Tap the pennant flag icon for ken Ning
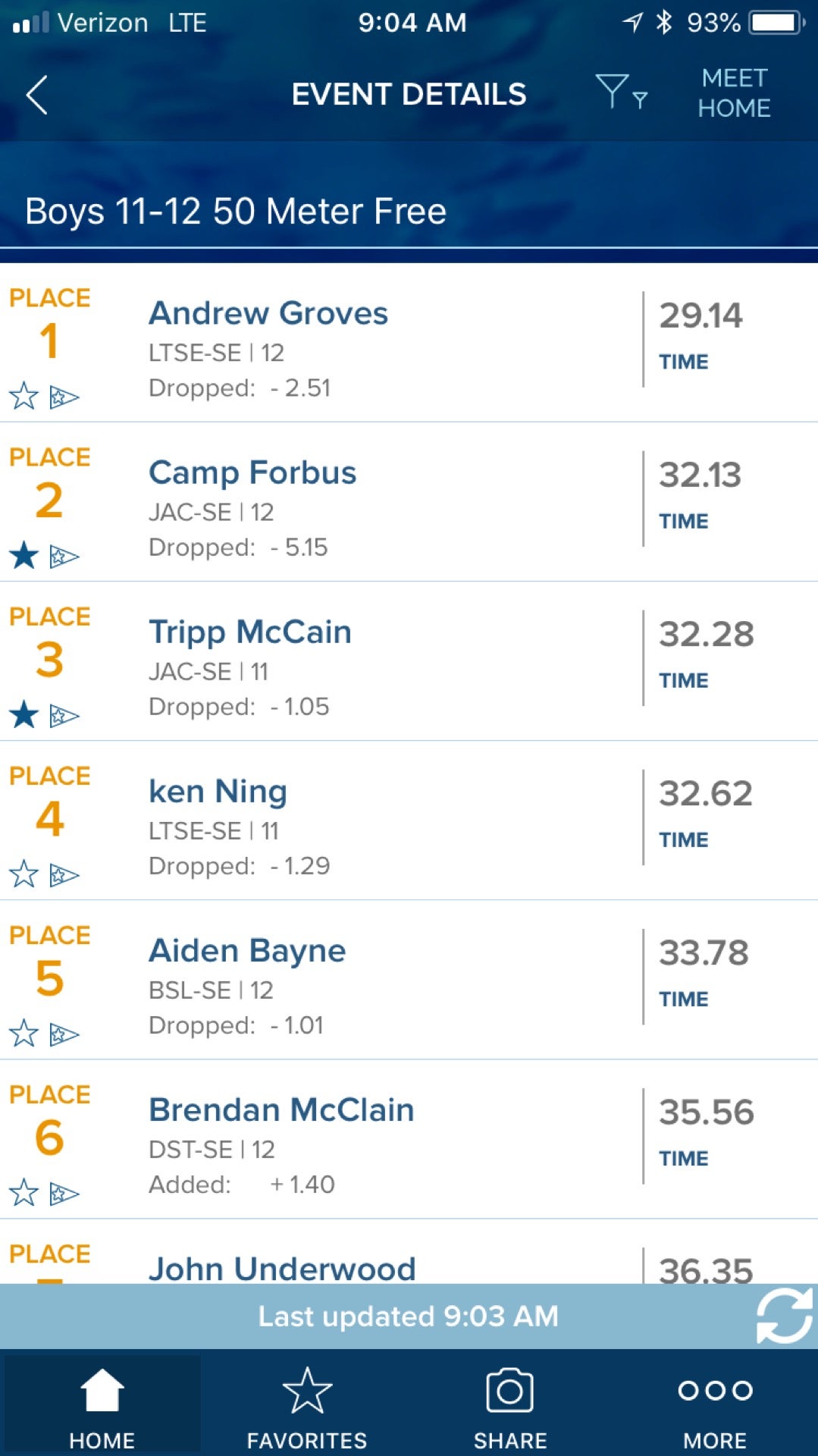The width and height of the screenshot is (818, 1456). point(64,875)
